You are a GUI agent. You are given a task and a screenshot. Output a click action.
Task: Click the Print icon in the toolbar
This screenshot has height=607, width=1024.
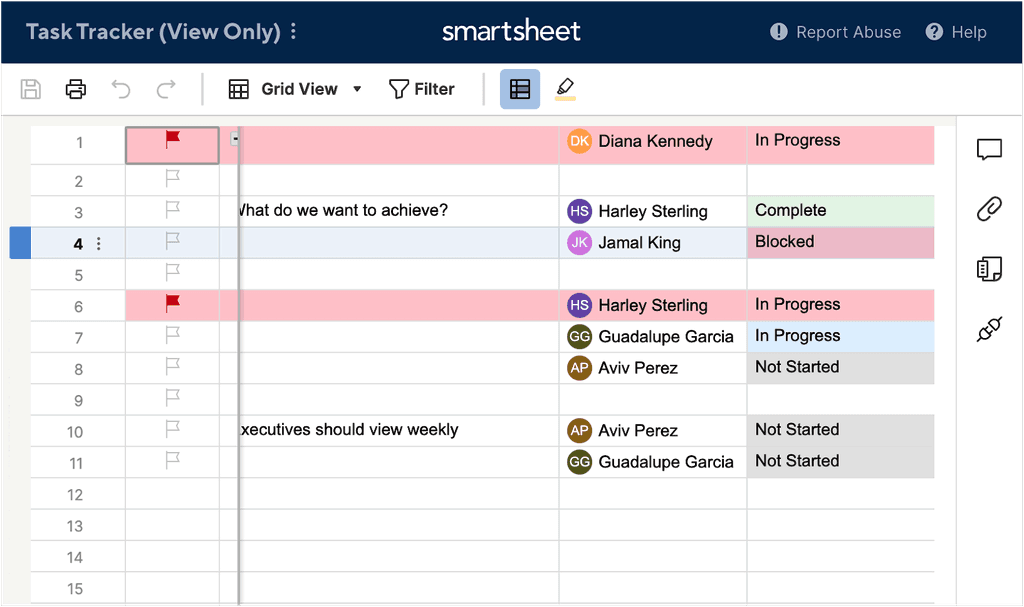pyautogui.click(x=75, y=88)
